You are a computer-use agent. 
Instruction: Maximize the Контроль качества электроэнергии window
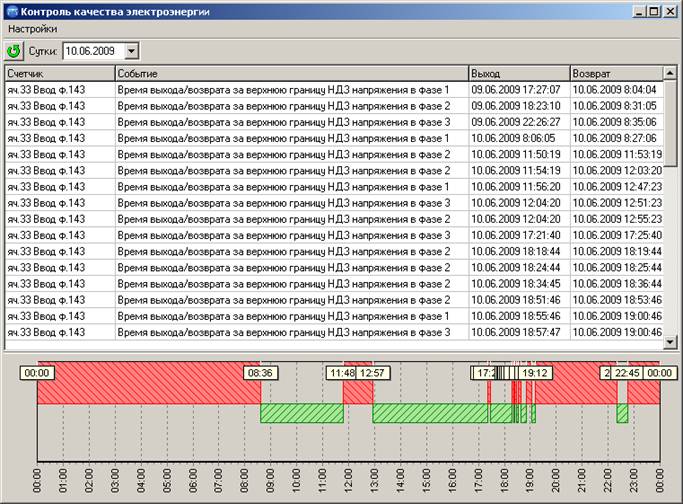654,12
